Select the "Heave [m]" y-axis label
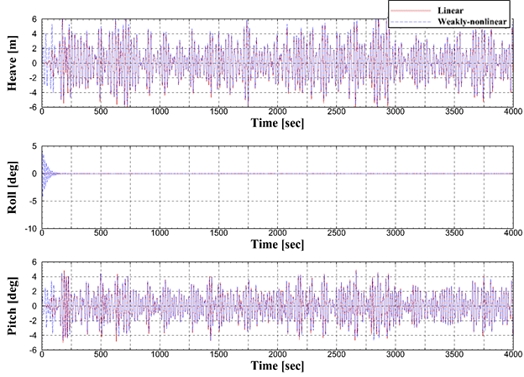The image size is (524, 377). click(12, 63)
